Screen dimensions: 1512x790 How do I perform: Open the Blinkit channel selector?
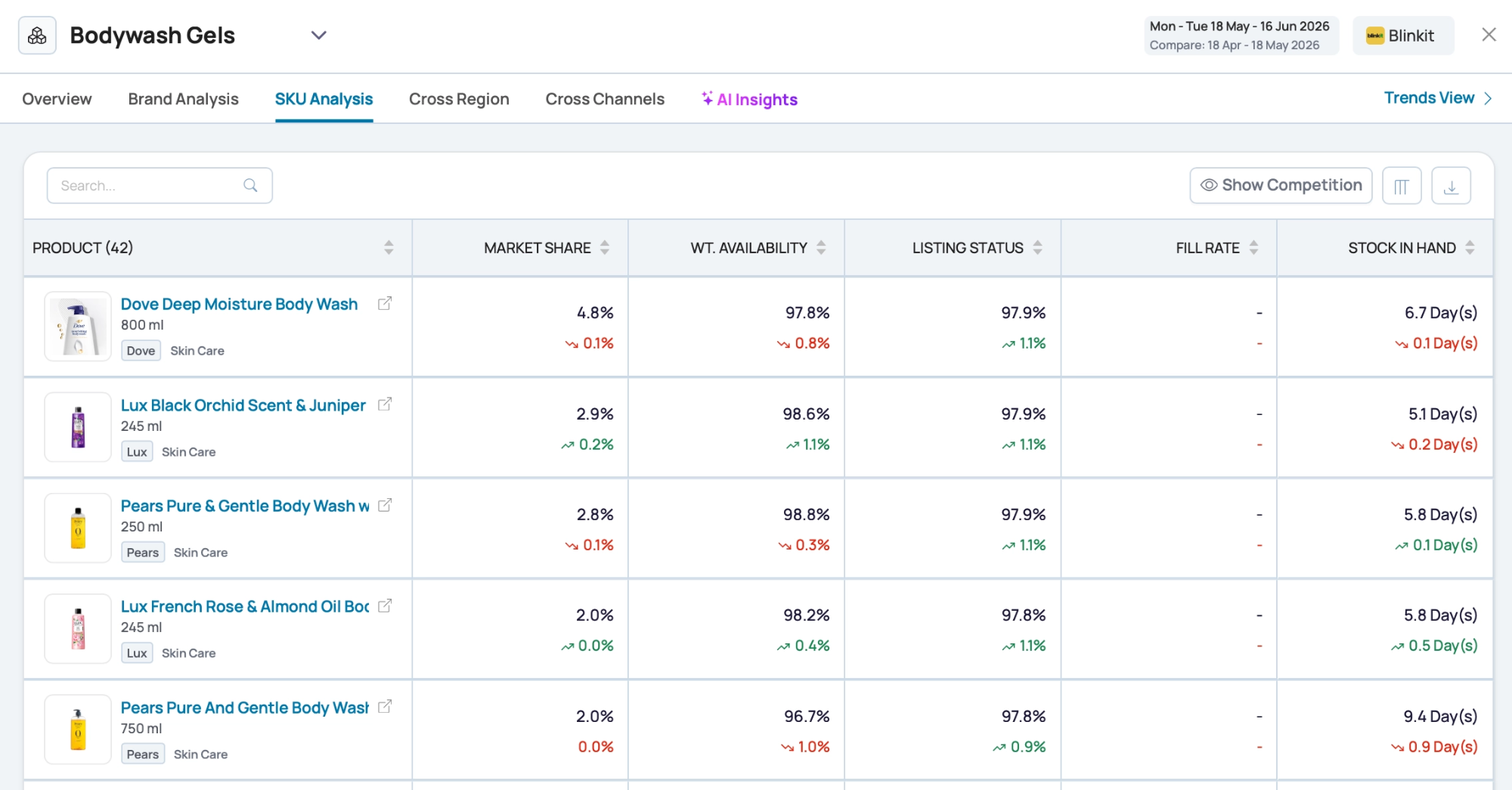click(1403, 36)
